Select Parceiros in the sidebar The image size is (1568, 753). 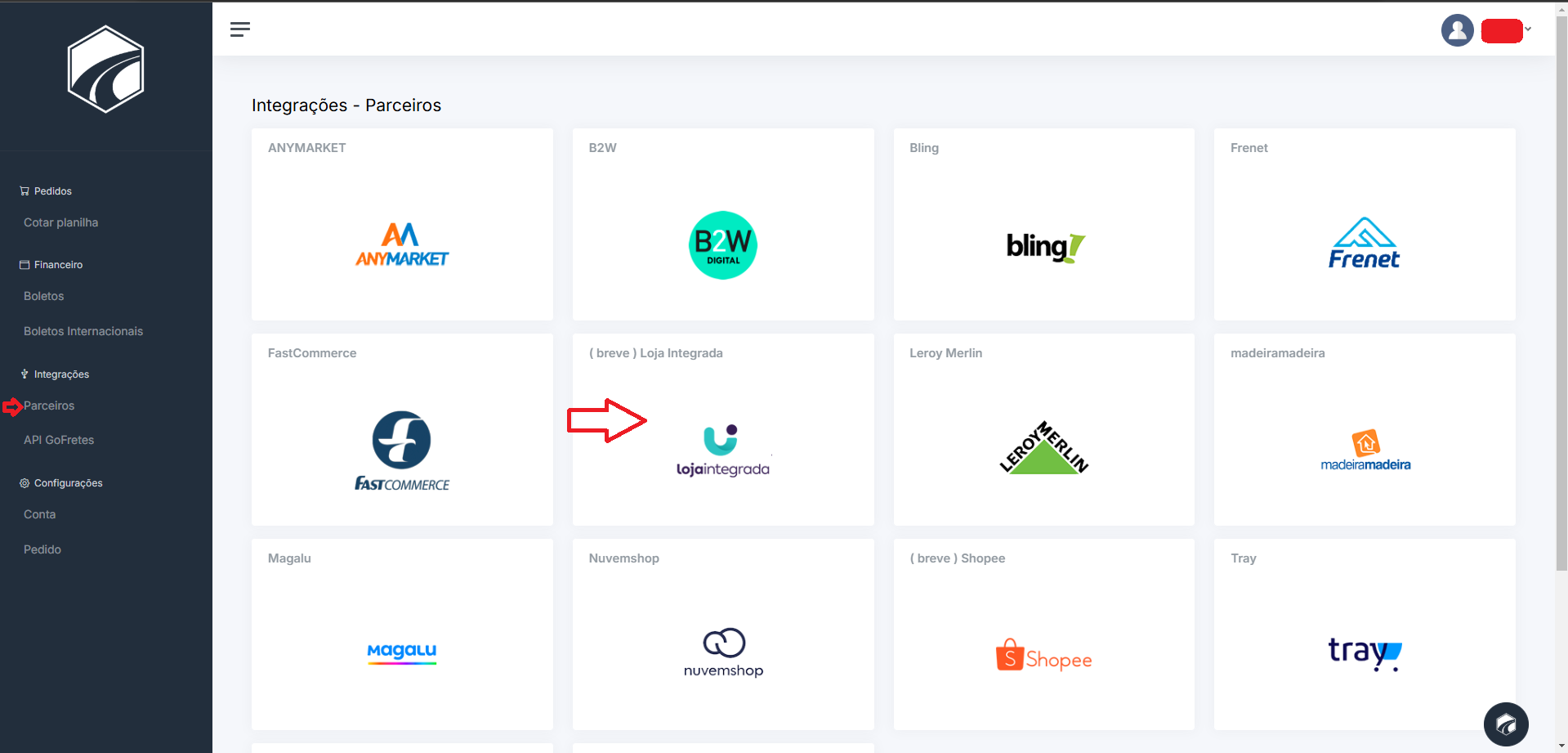[x=49, y=406]
